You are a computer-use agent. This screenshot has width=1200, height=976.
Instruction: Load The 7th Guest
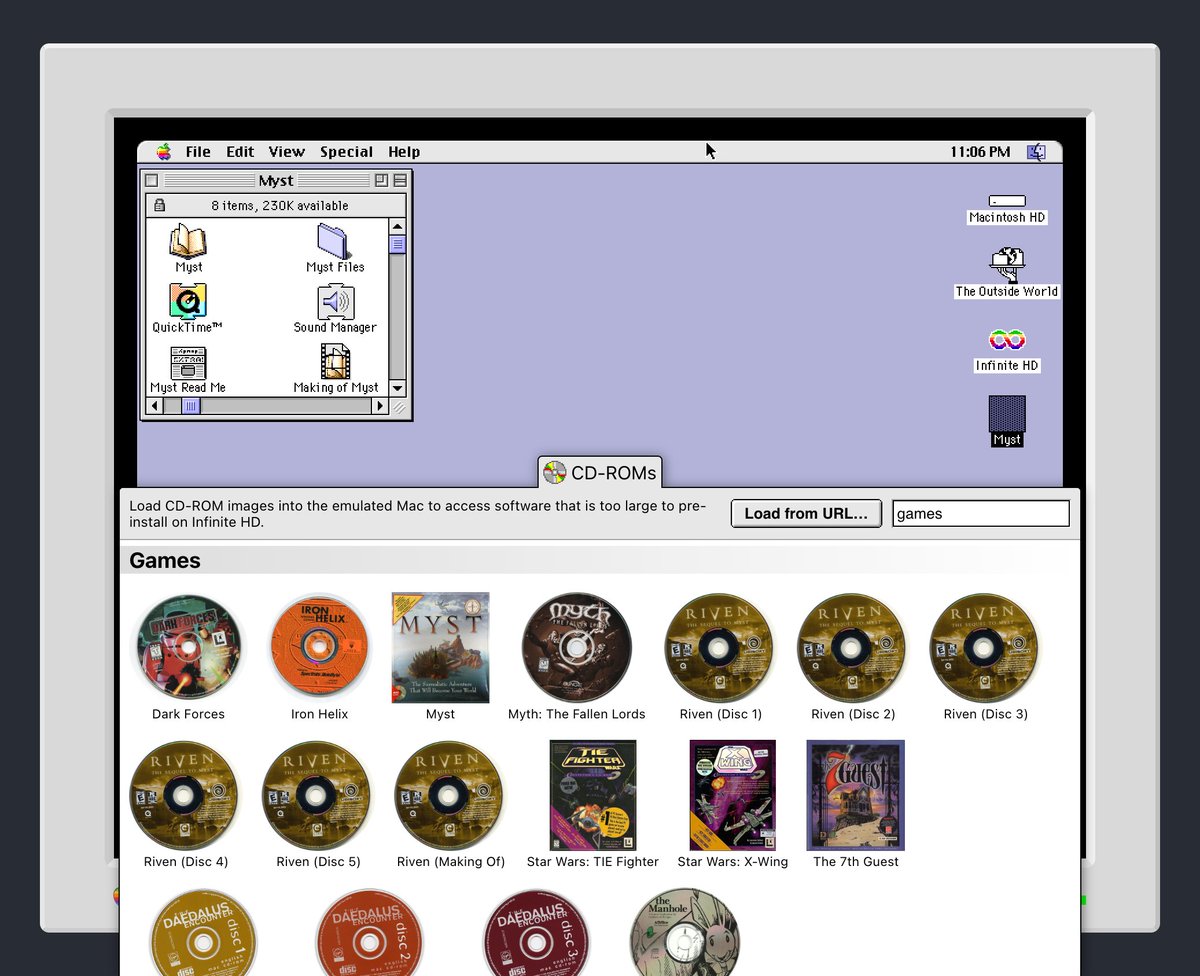pyautogui.click(x=856, y=795)
